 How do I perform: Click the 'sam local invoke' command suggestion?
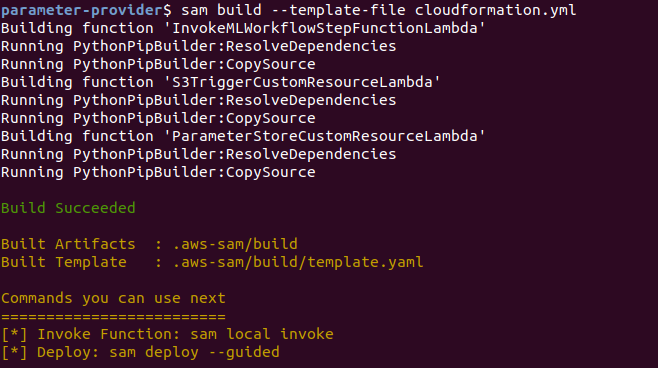click(262, 334)
